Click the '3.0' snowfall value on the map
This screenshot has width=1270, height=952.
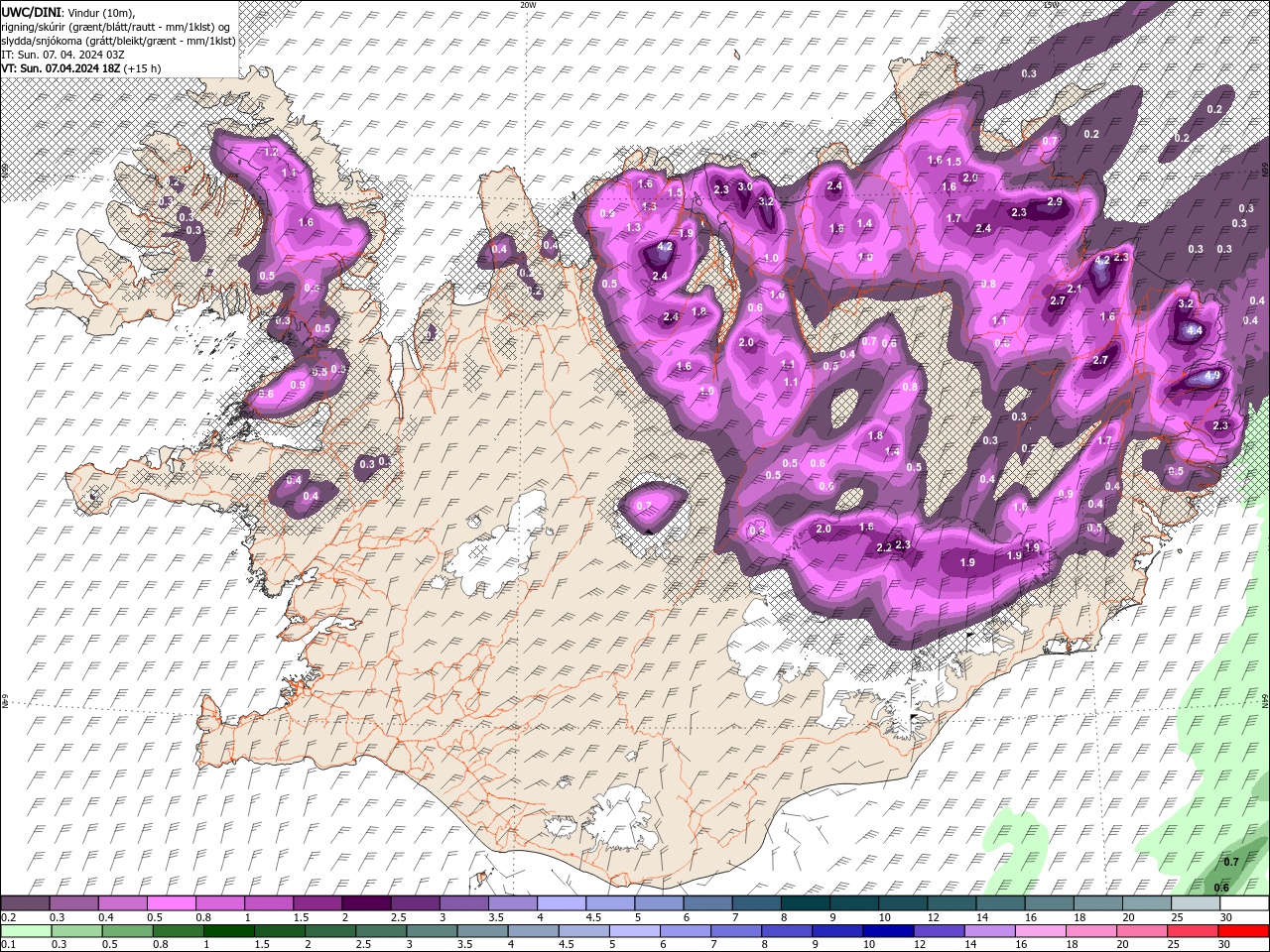click(x=745, y=186)
